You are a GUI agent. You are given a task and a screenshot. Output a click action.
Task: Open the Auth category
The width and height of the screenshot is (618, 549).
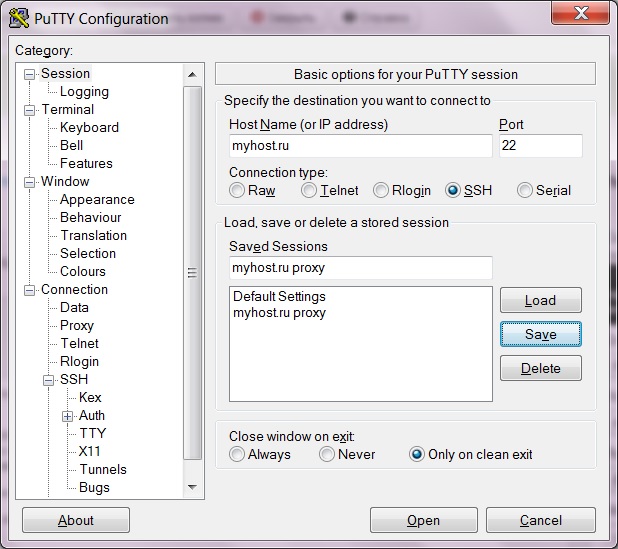coord(91,415)
